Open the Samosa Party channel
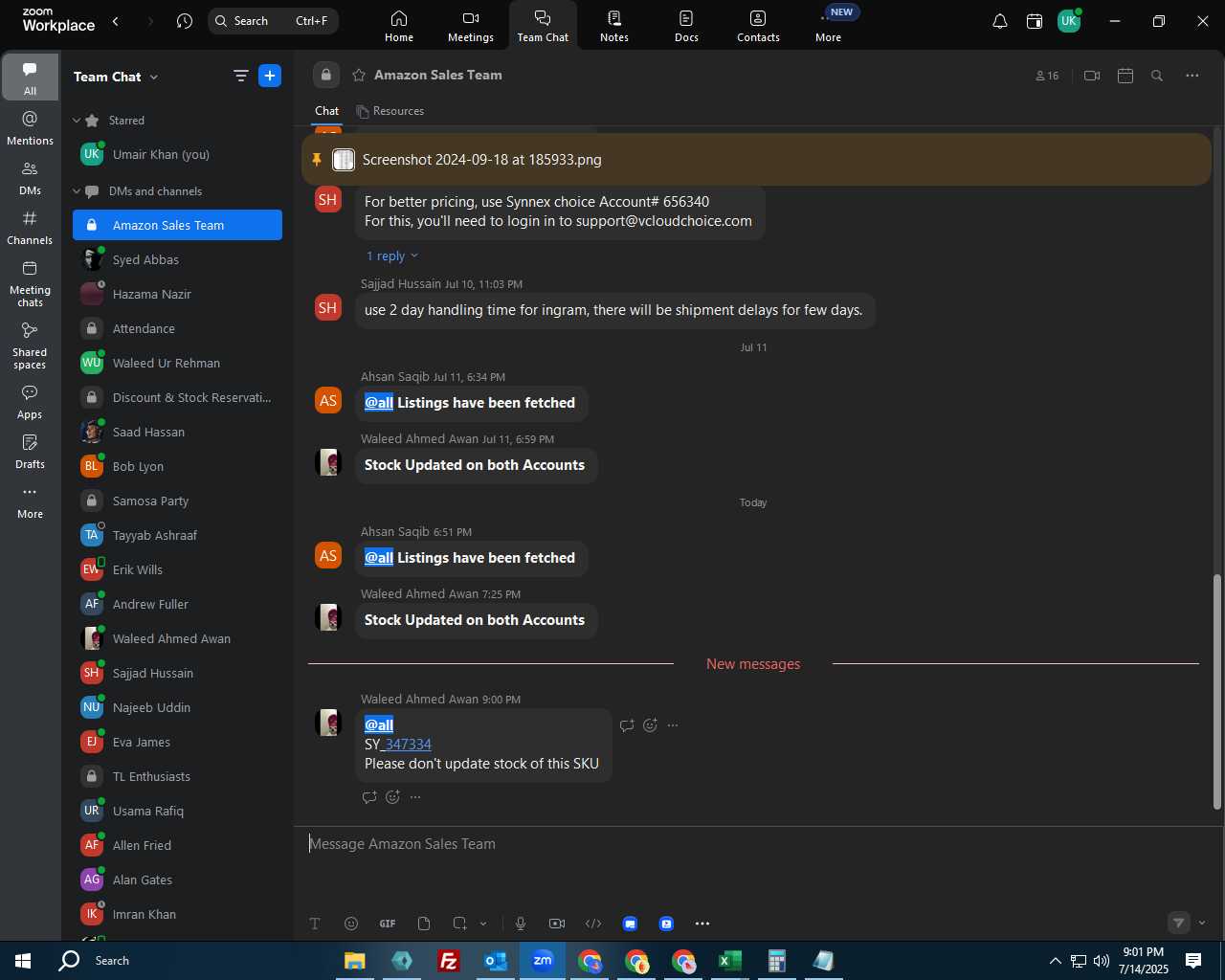Image resolution: width=1225 pixels, height=980 pixels. 177,501
